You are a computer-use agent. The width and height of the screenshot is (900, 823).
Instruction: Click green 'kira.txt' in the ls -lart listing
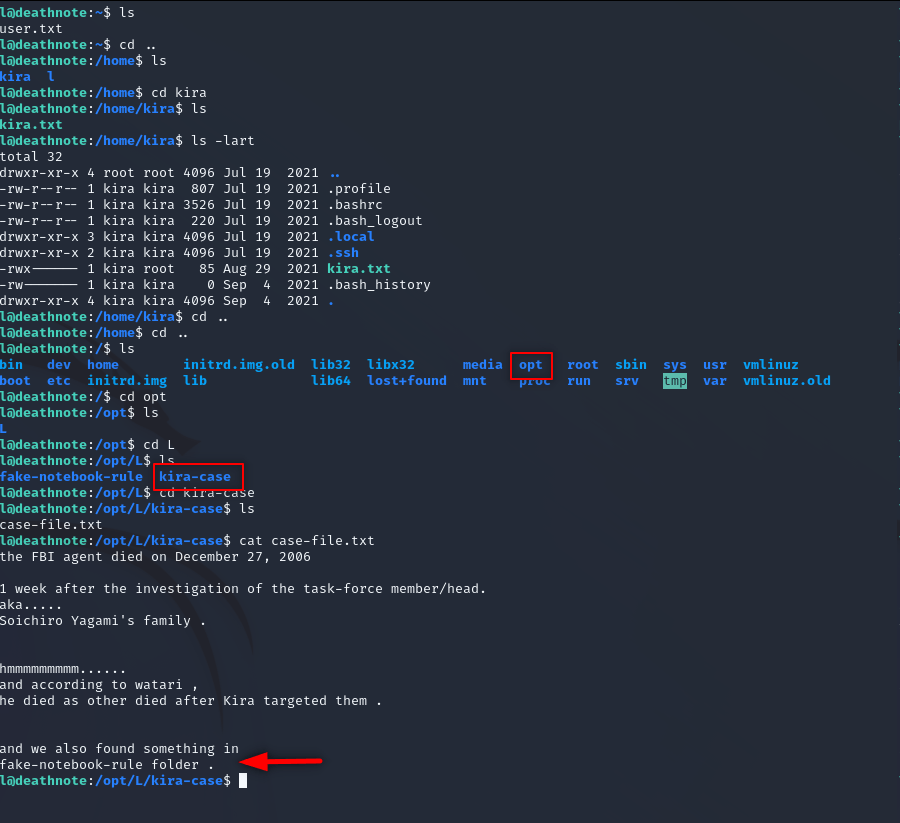tap(359, 269)
